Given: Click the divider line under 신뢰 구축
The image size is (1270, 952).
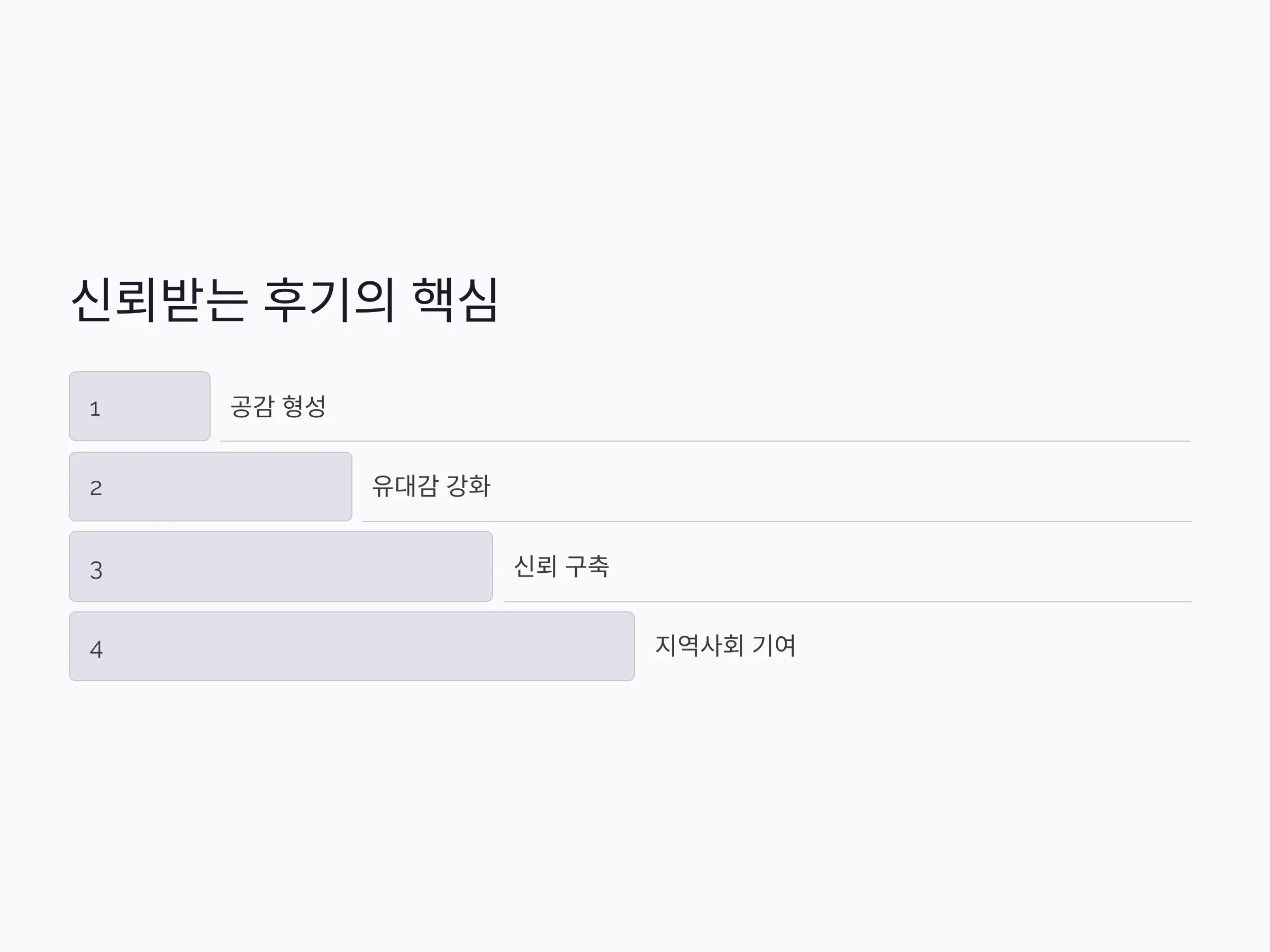Looking at the screenshot, I should coord(847,601).
